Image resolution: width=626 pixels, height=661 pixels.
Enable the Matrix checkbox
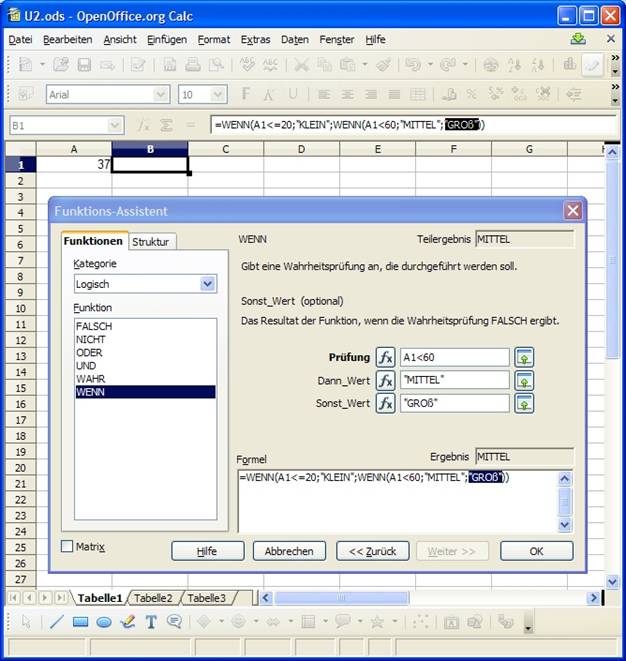click(x=67, y=547)
